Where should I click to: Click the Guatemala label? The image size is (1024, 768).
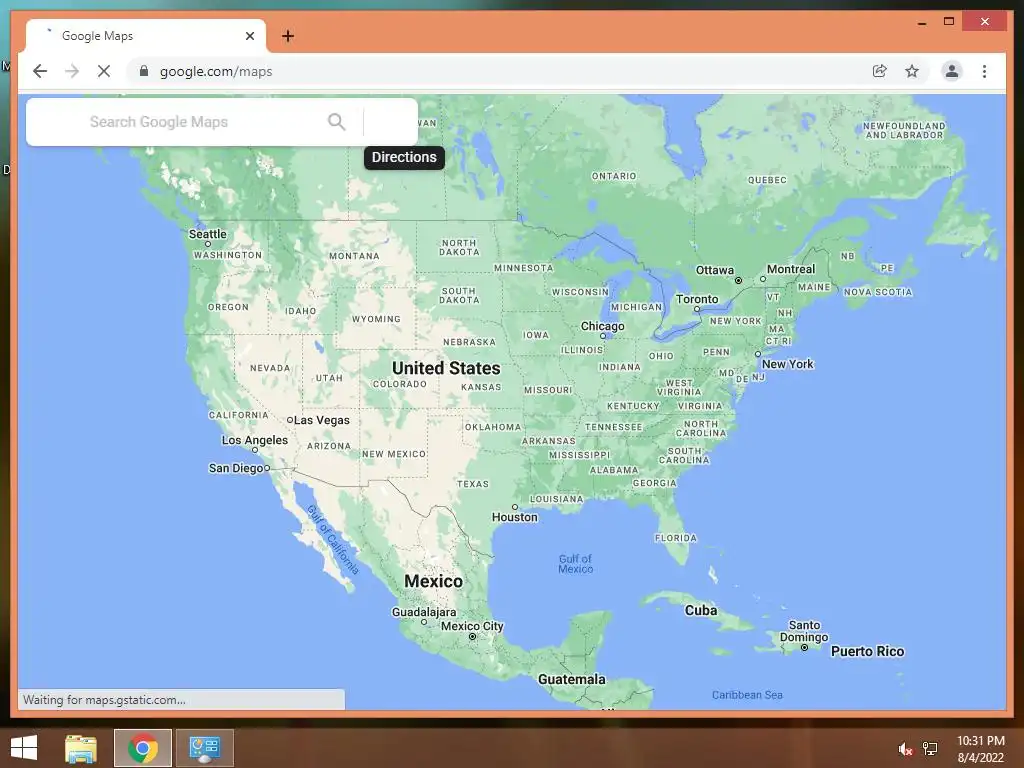tap(571, 679)
